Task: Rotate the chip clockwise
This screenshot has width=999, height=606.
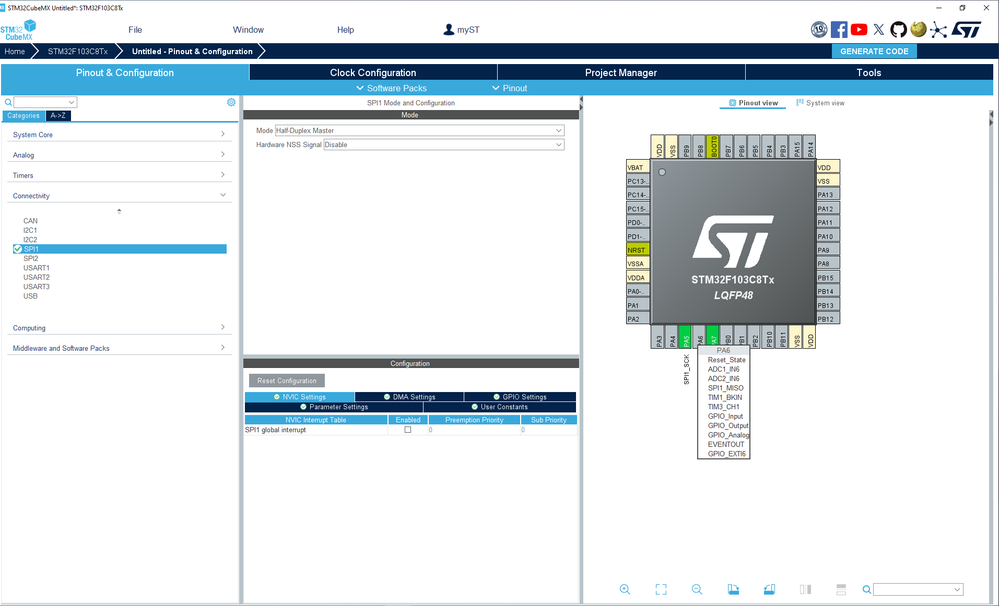Action: 733,589
